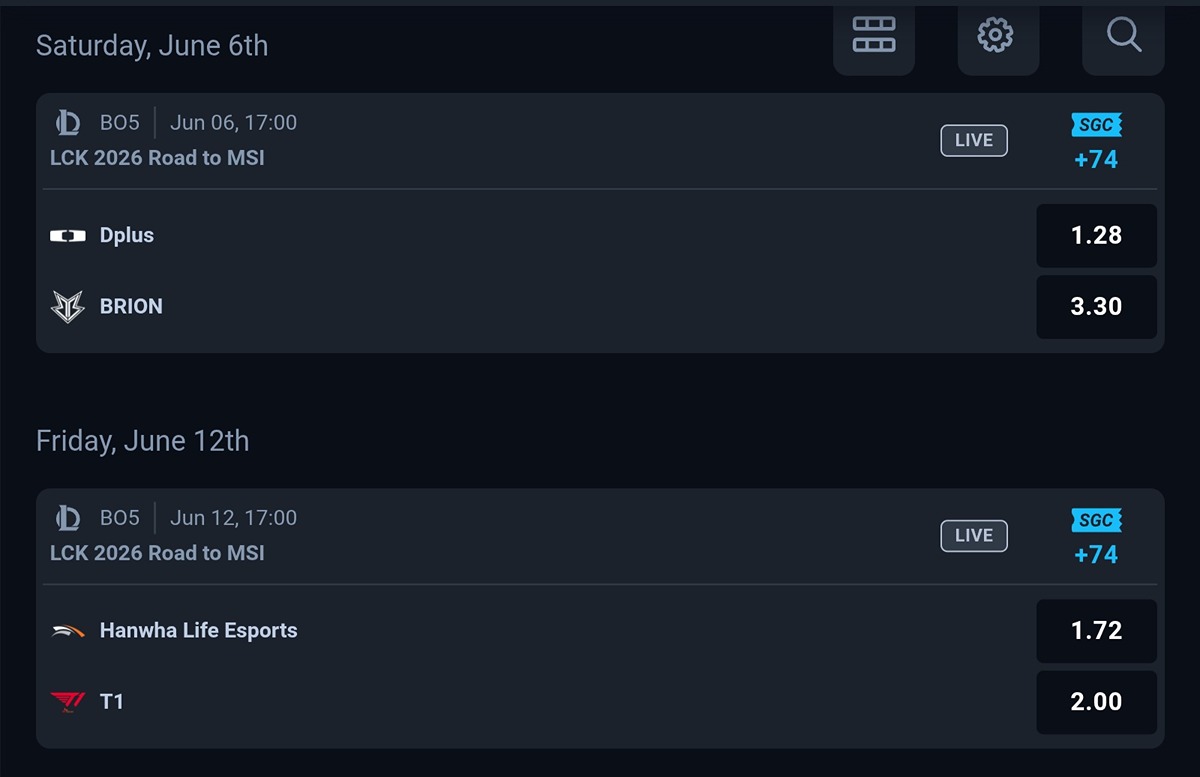The width and height of the screenshot is (1200, 777).
Task: Bet on Hanwha Life Esports at 1.72
Action: (1096, 631)
